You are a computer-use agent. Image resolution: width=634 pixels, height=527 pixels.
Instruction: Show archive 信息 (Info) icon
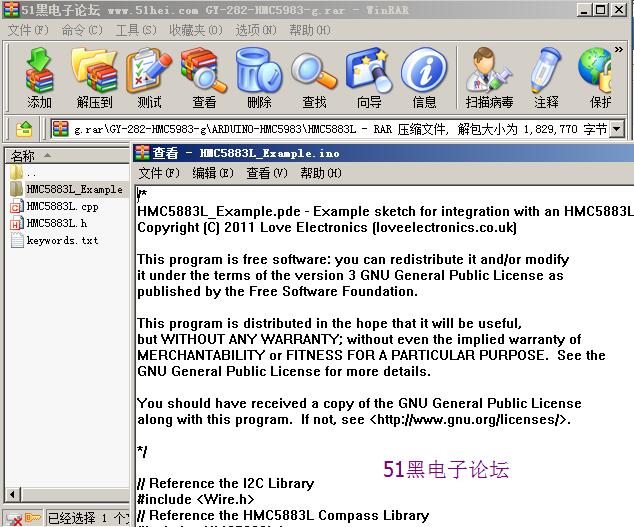pos(424,77)
